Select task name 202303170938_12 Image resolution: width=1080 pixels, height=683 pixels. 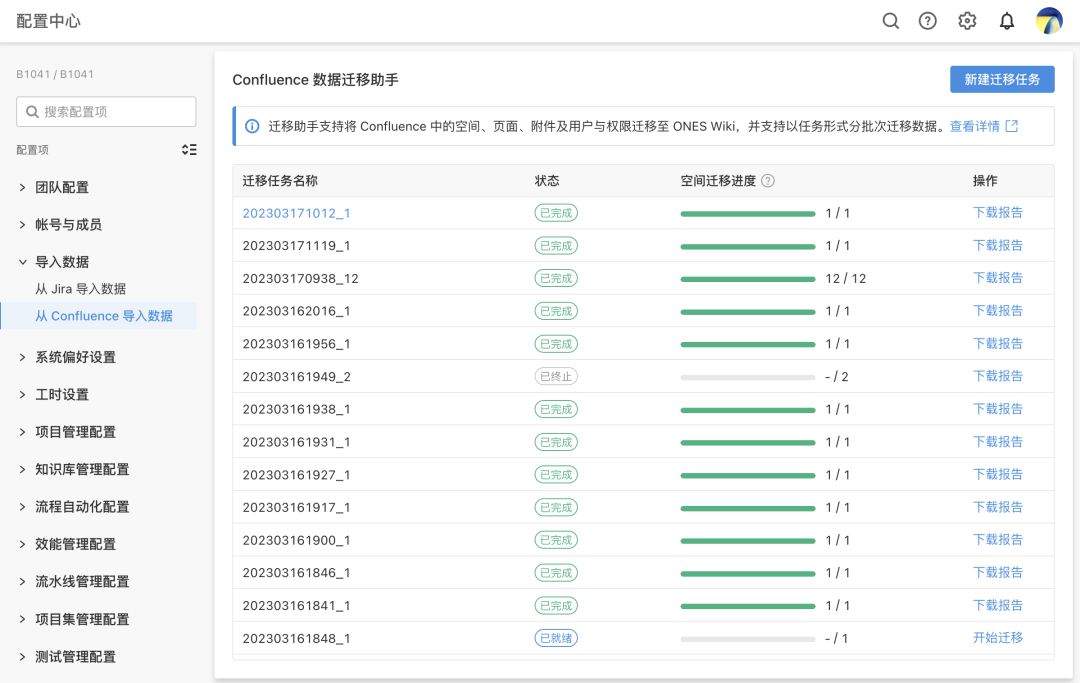click(300, 279)
